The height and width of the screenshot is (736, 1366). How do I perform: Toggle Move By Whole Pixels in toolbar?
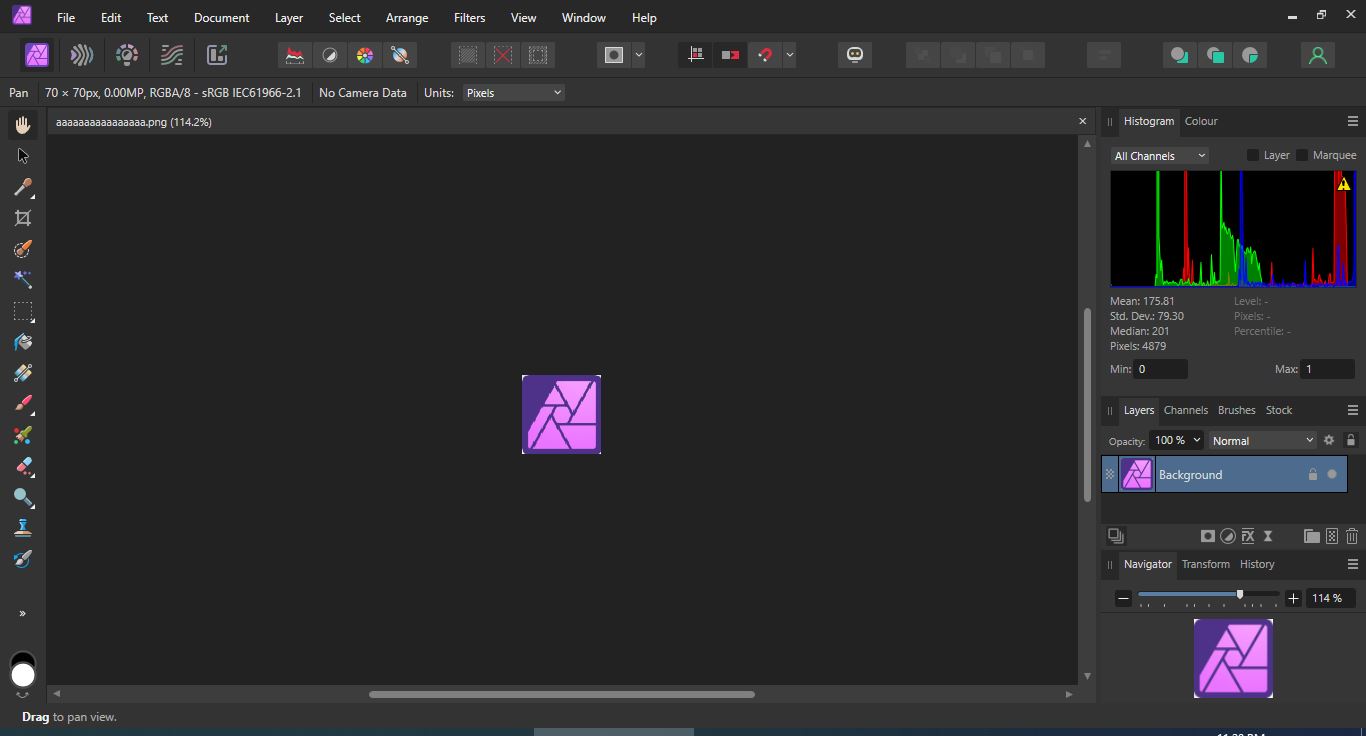point(730,55)
